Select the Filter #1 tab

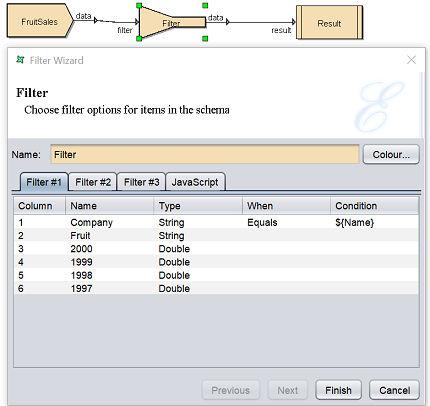(44, 182)
